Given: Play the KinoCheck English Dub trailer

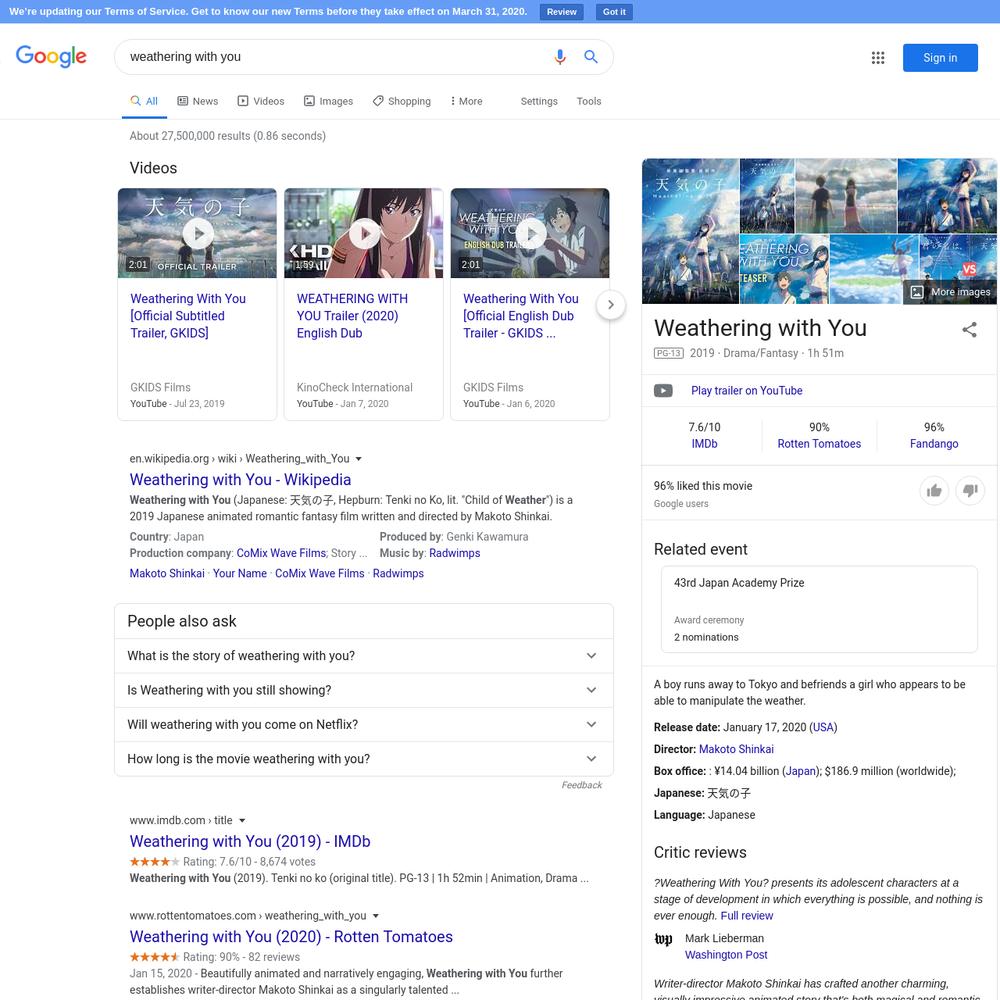Looking at the screenshot, I should point(364,233).
